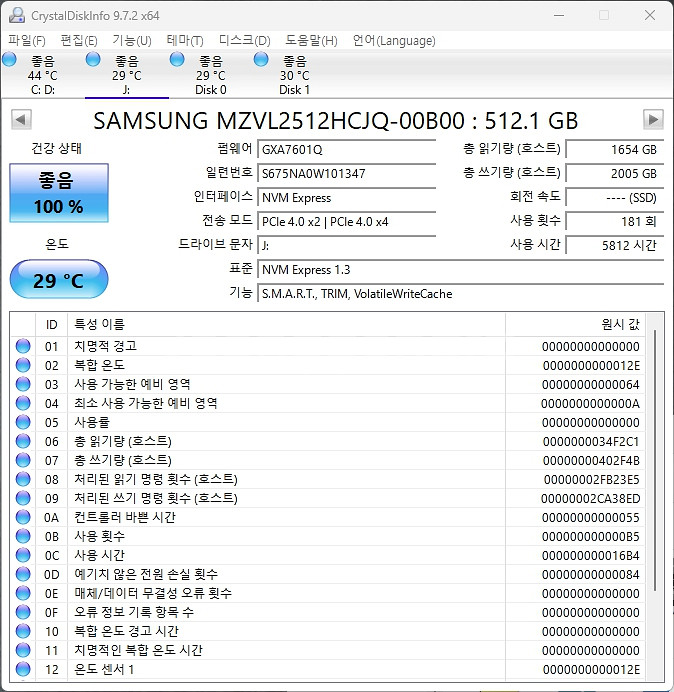674x692 pixels.
Task: Click status orb for 07 총 쓰기량 (호스트)
Action: pos(23,460)
